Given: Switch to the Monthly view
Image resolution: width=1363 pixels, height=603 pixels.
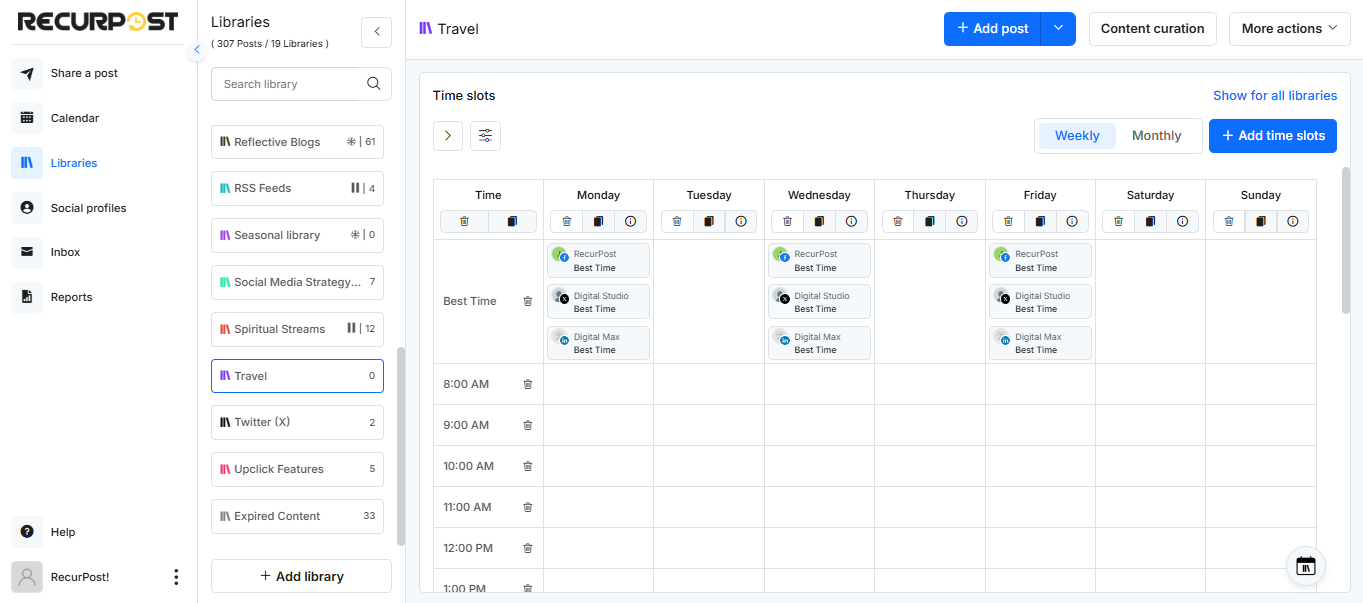Looking at the screenshot, I should point(1157,136).
